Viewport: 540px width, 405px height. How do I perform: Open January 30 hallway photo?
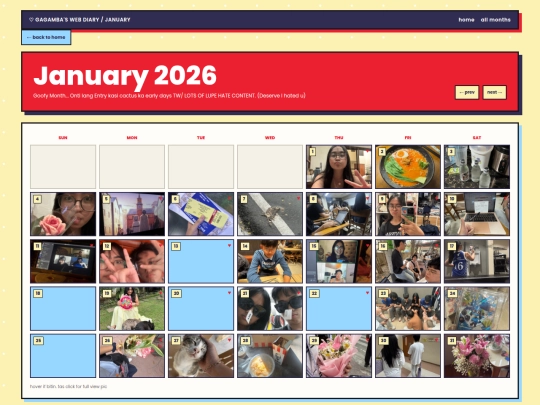tap(408, 356)
